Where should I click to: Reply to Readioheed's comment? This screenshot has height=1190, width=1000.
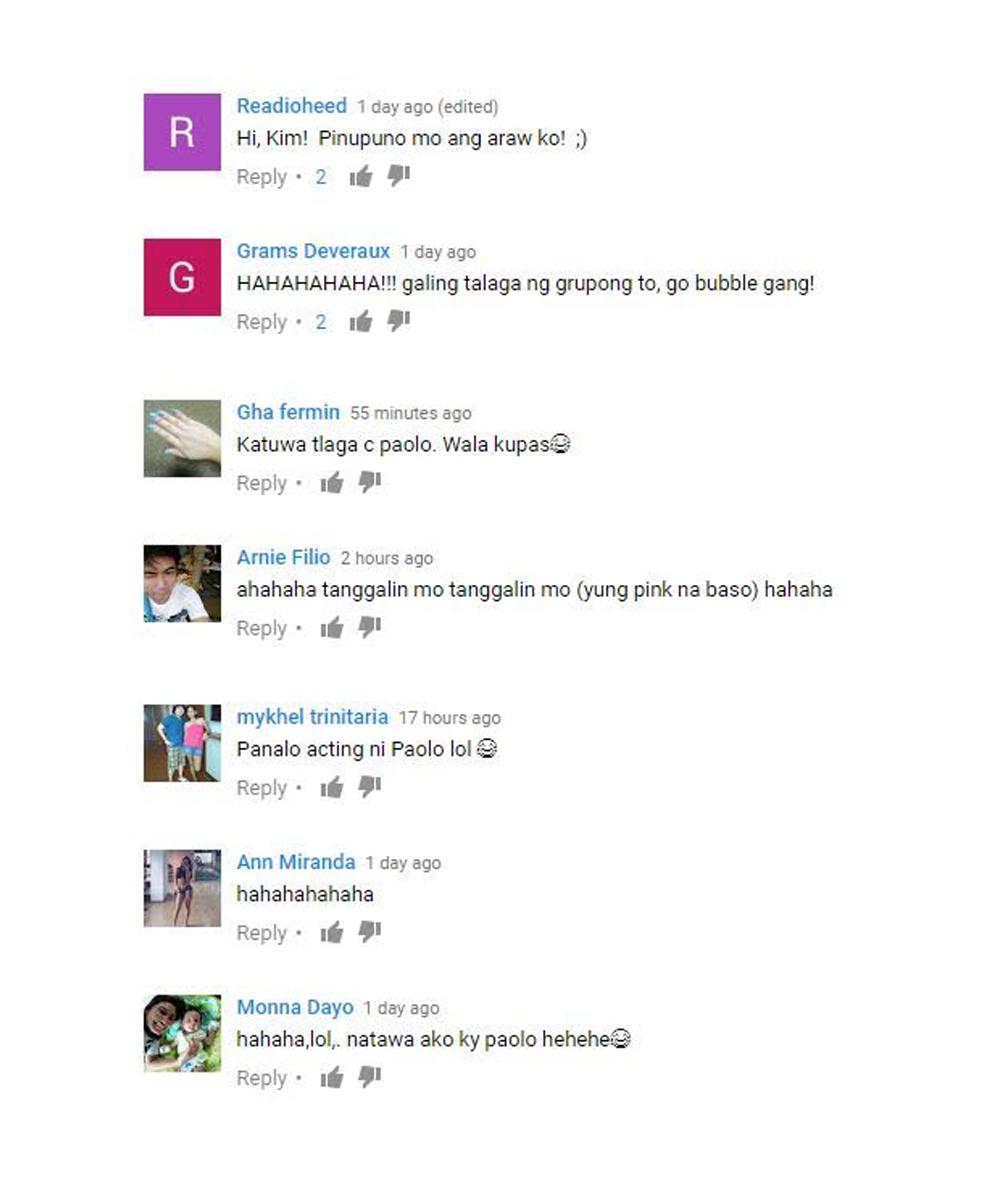tap(262, 177)
